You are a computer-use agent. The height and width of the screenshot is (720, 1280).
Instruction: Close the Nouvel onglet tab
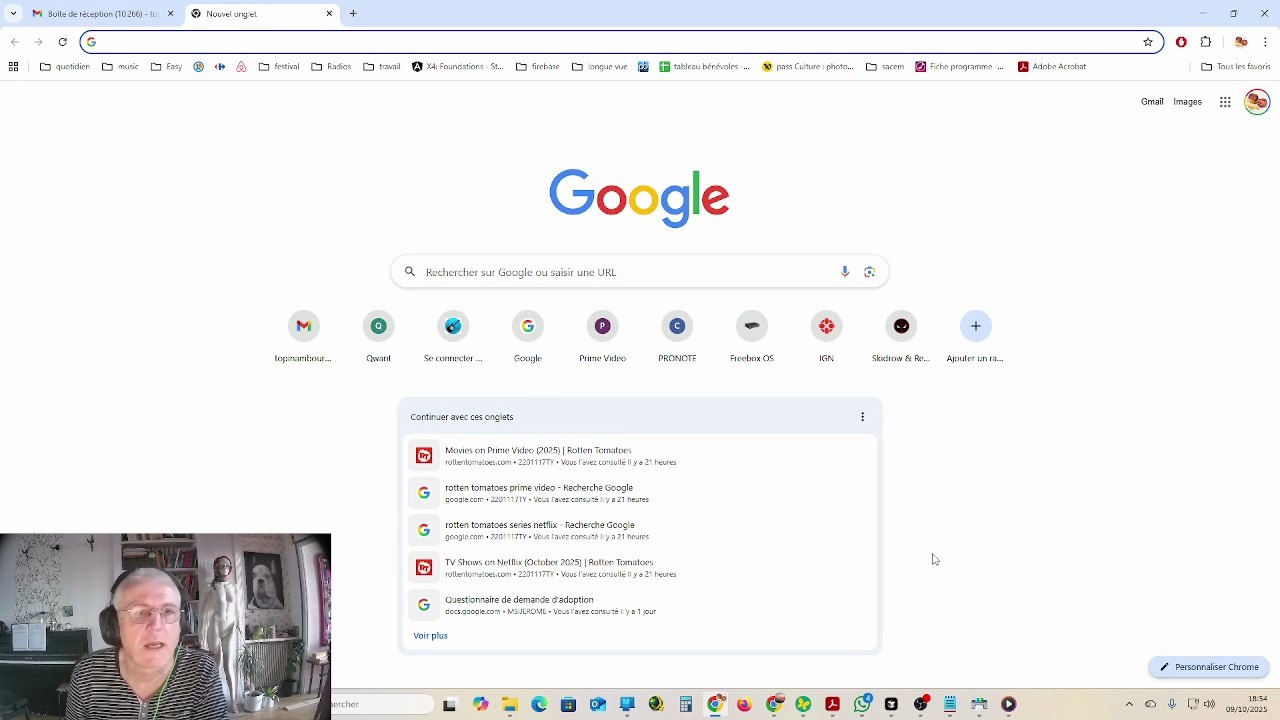click(x=329, y=14)
